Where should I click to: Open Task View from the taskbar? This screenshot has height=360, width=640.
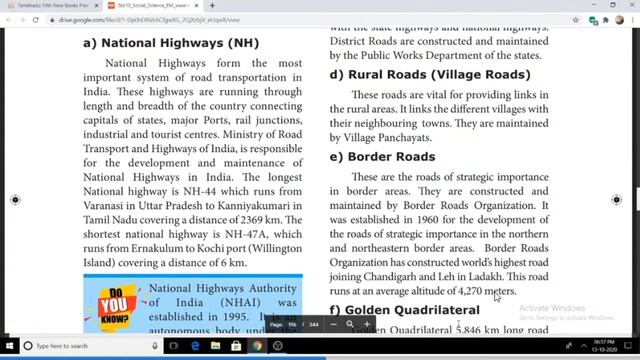coord(174,346)
